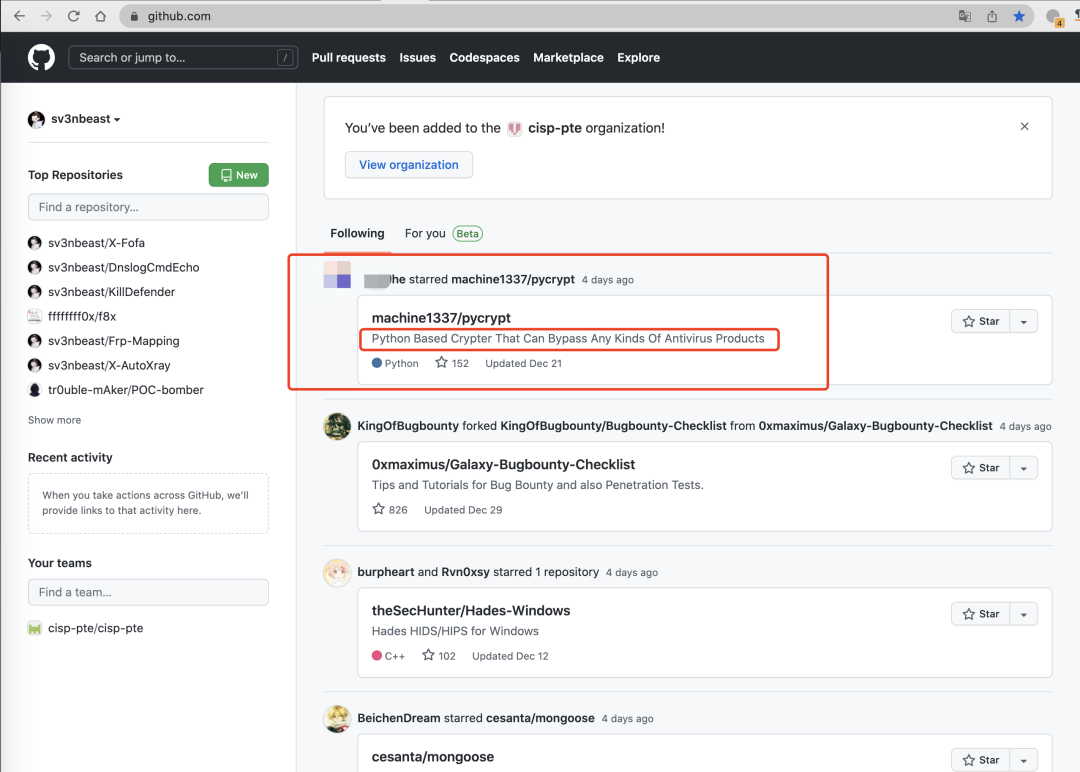Switch to the Following feed tab
This screenshot has width=1080, height=772.
coord(357,233)
